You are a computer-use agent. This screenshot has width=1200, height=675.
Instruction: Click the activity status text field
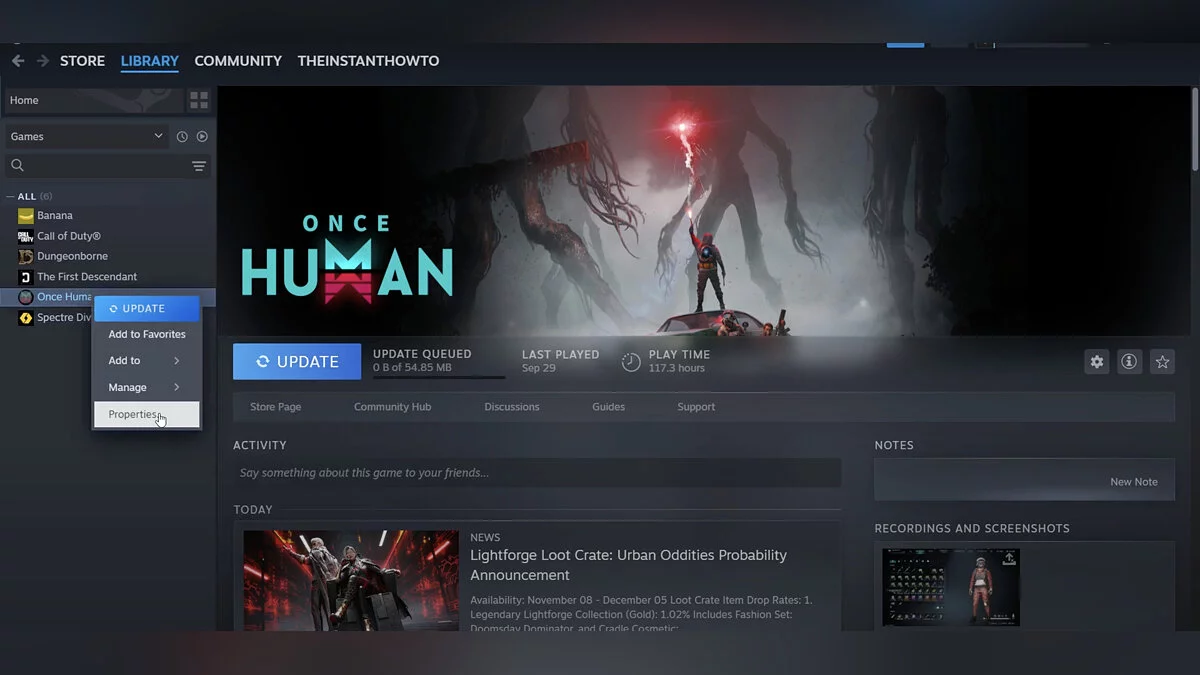(x=537, y=473)
